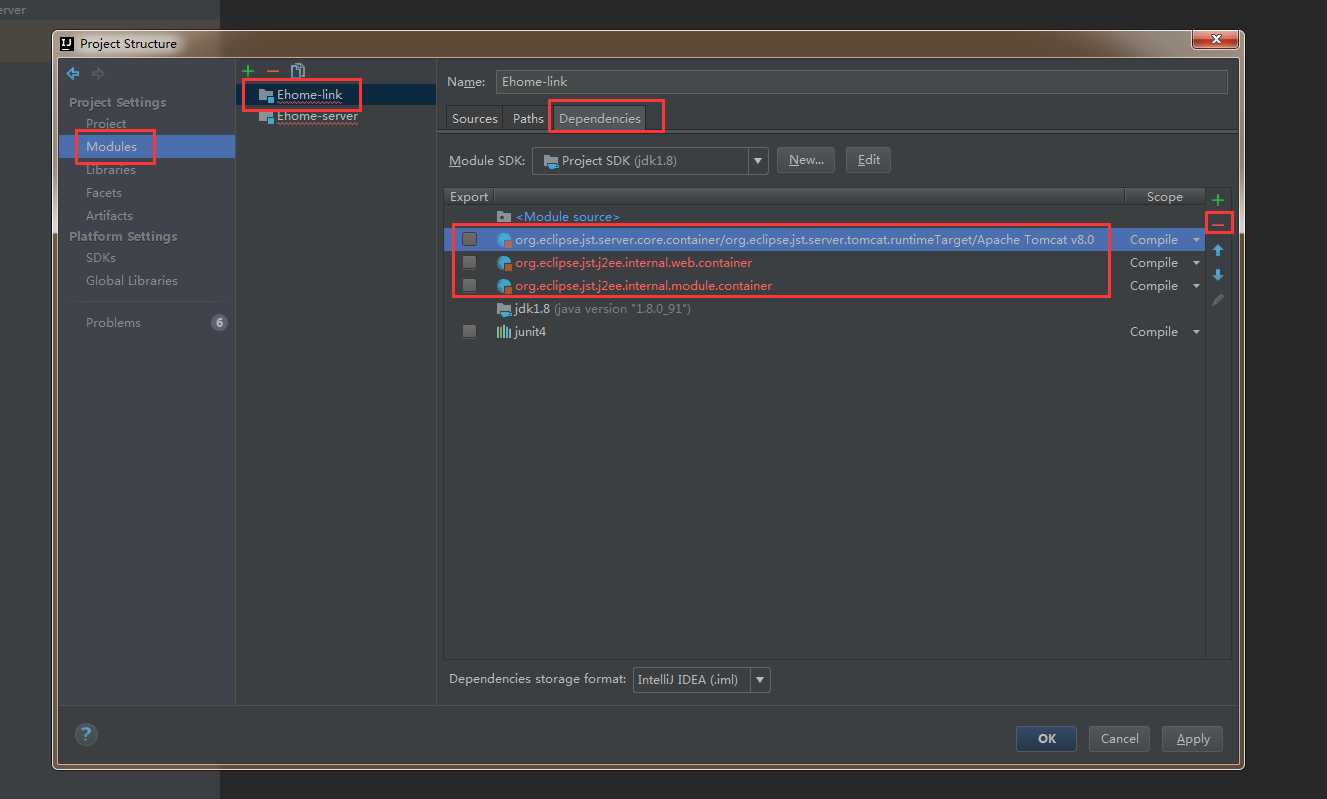Open Global Libraries settings
The image size is (1327, 799).
point(132,281)
